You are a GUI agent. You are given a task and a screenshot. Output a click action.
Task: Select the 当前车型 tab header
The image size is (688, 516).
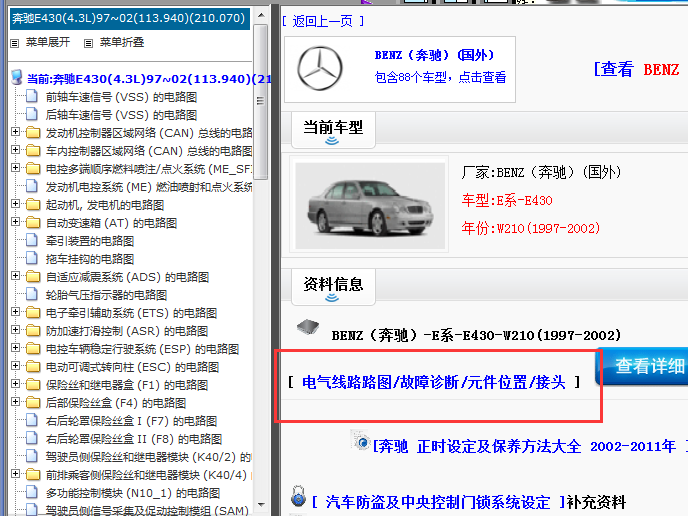point(333,130)
